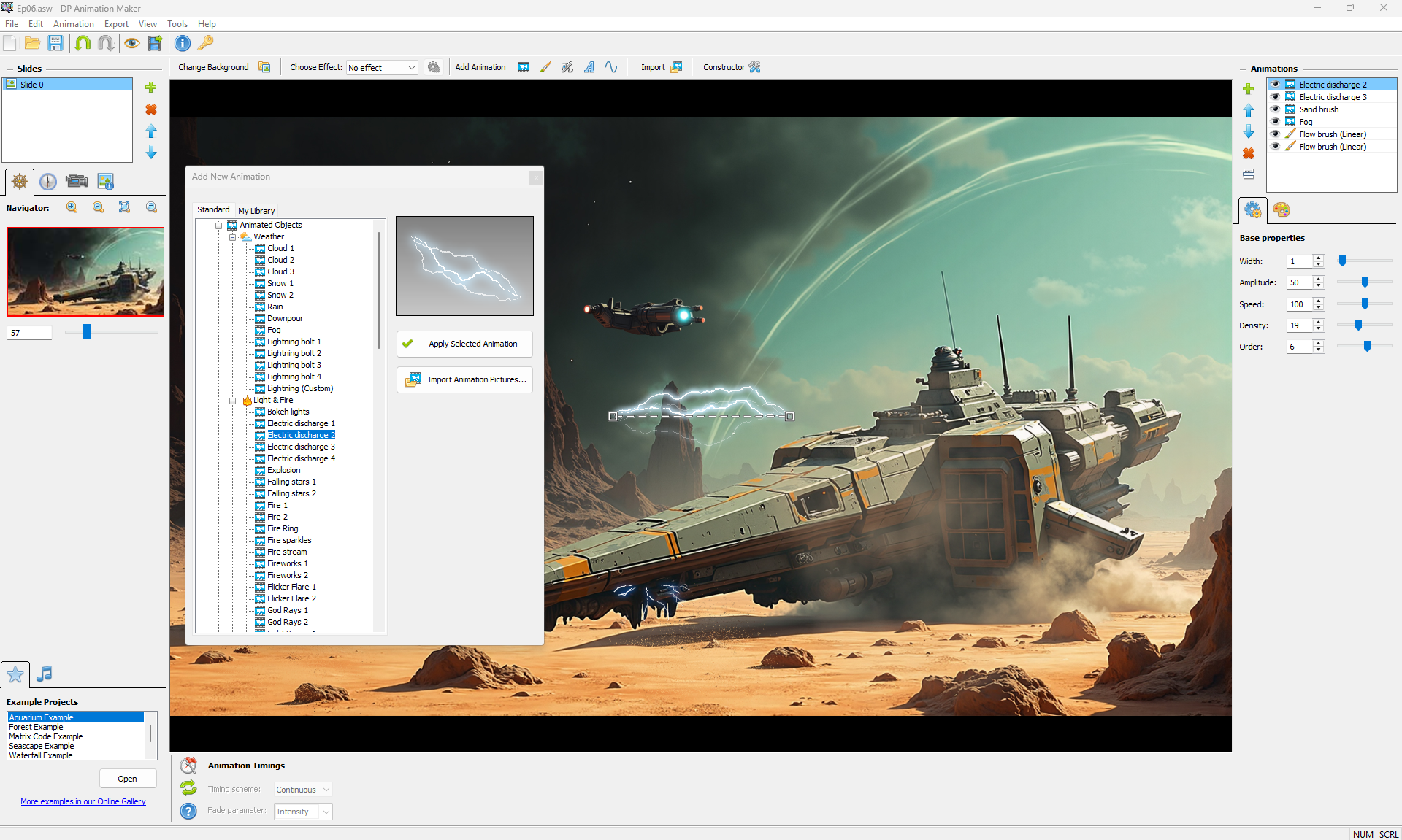This screenshot has width=1402, height=840.
Task: Click the green plus add slide icon
Action: (x=151, y=88)
